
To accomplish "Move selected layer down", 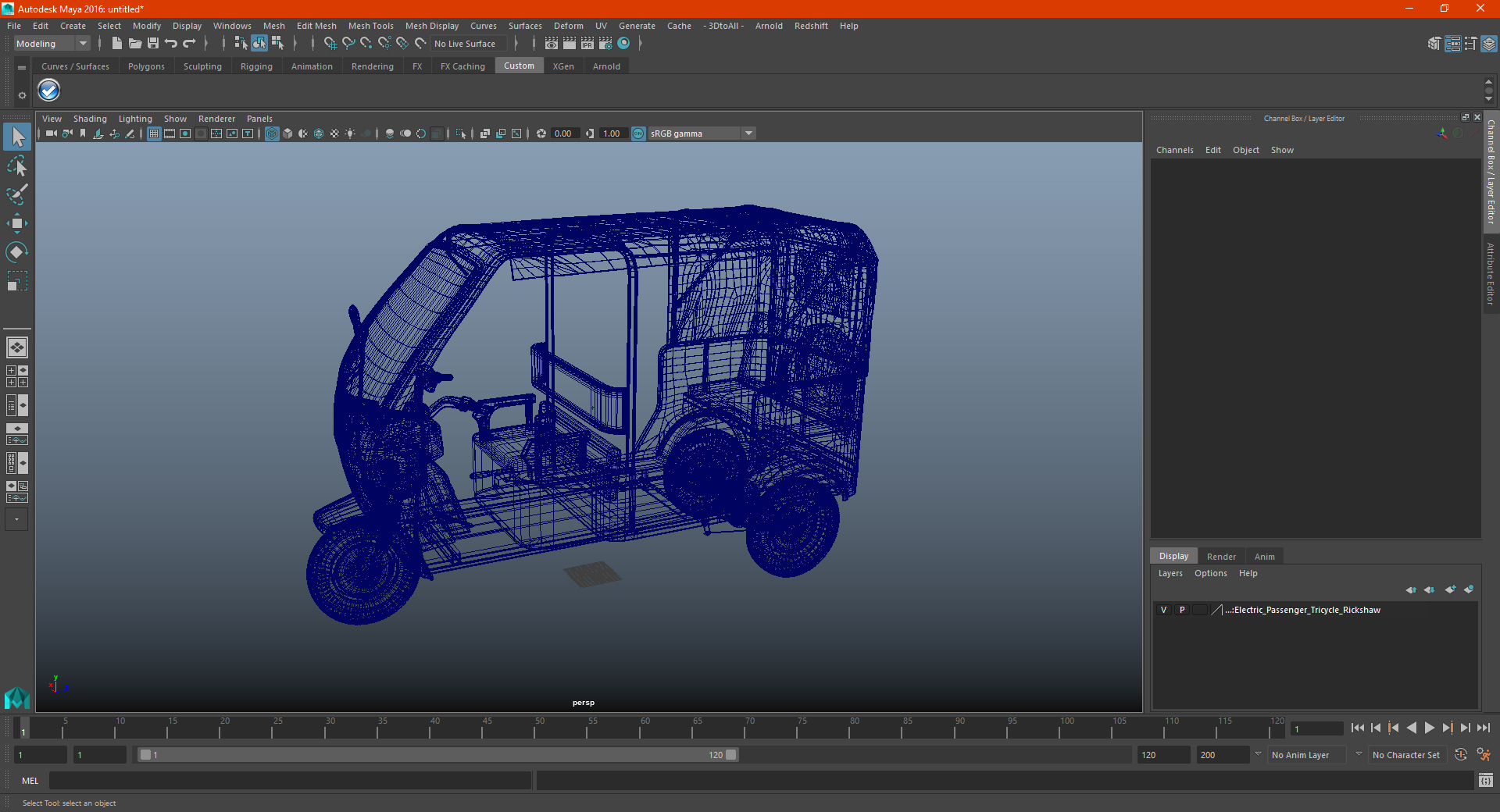I will pos(1430,589).
